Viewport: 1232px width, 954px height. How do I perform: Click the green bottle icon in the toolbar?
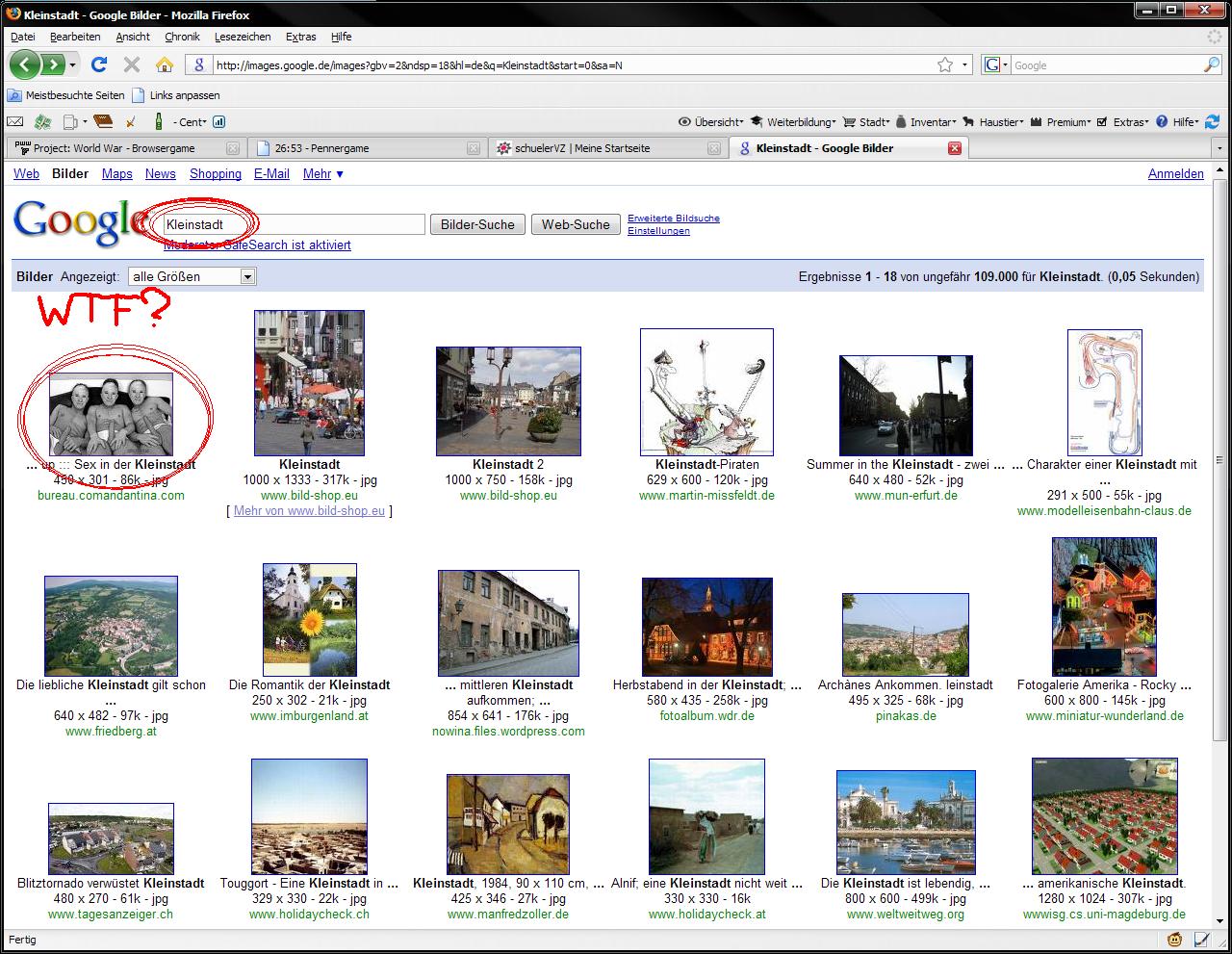pos(158,122)
